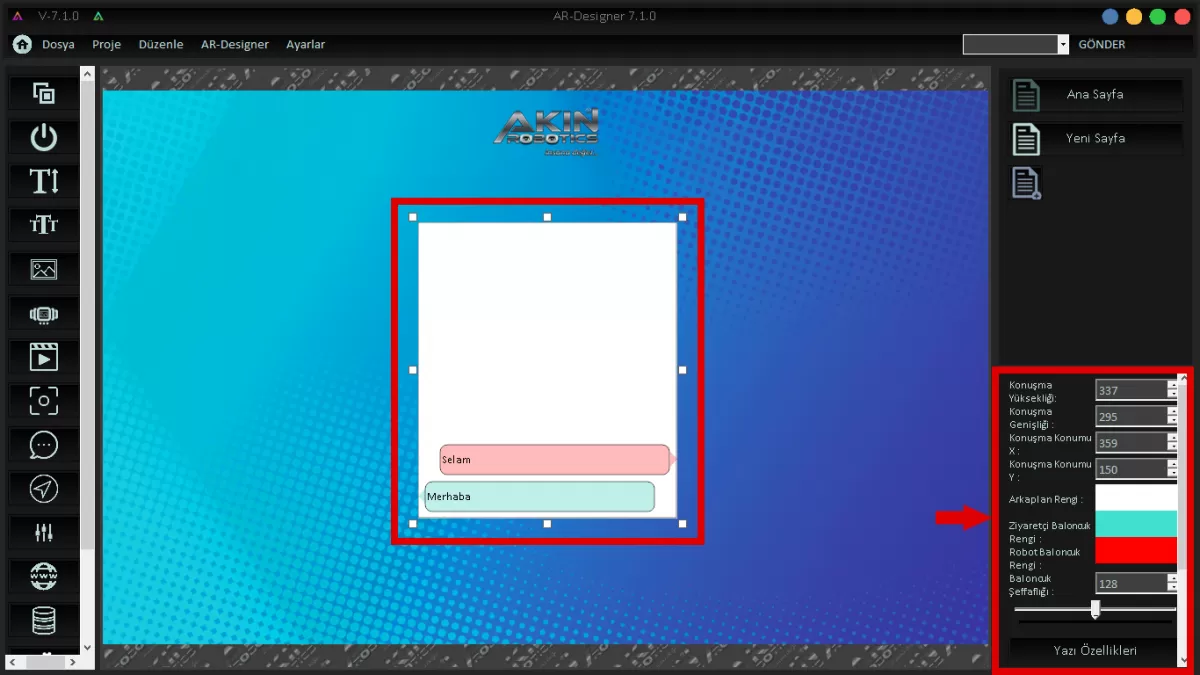Select the database tool icon
Screen dimensions: 1200x675
point(44,620)
